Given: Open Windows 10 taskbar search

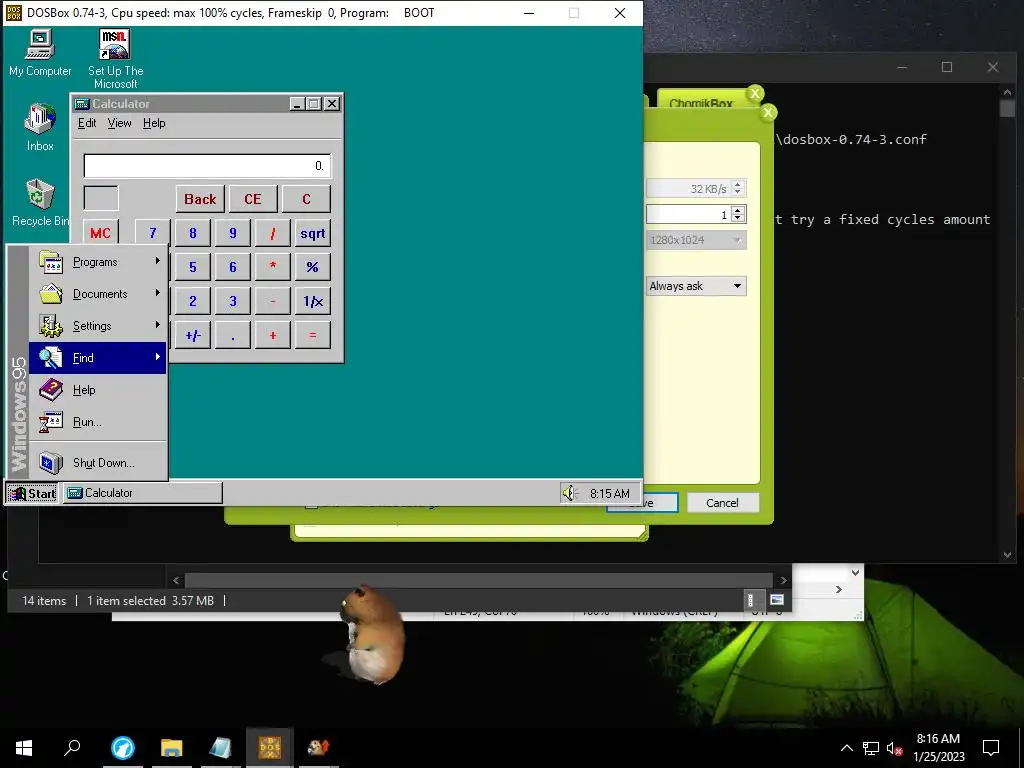Looking at the screenshot, I should click(x=72, y=747).
